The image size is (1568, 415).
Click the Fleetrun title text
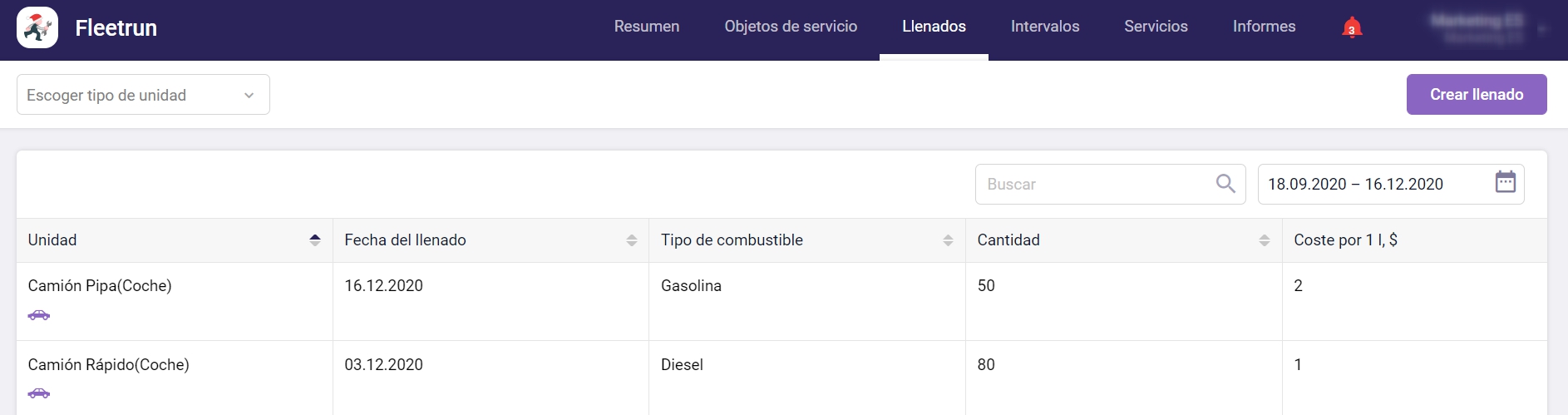pos(116,28)
